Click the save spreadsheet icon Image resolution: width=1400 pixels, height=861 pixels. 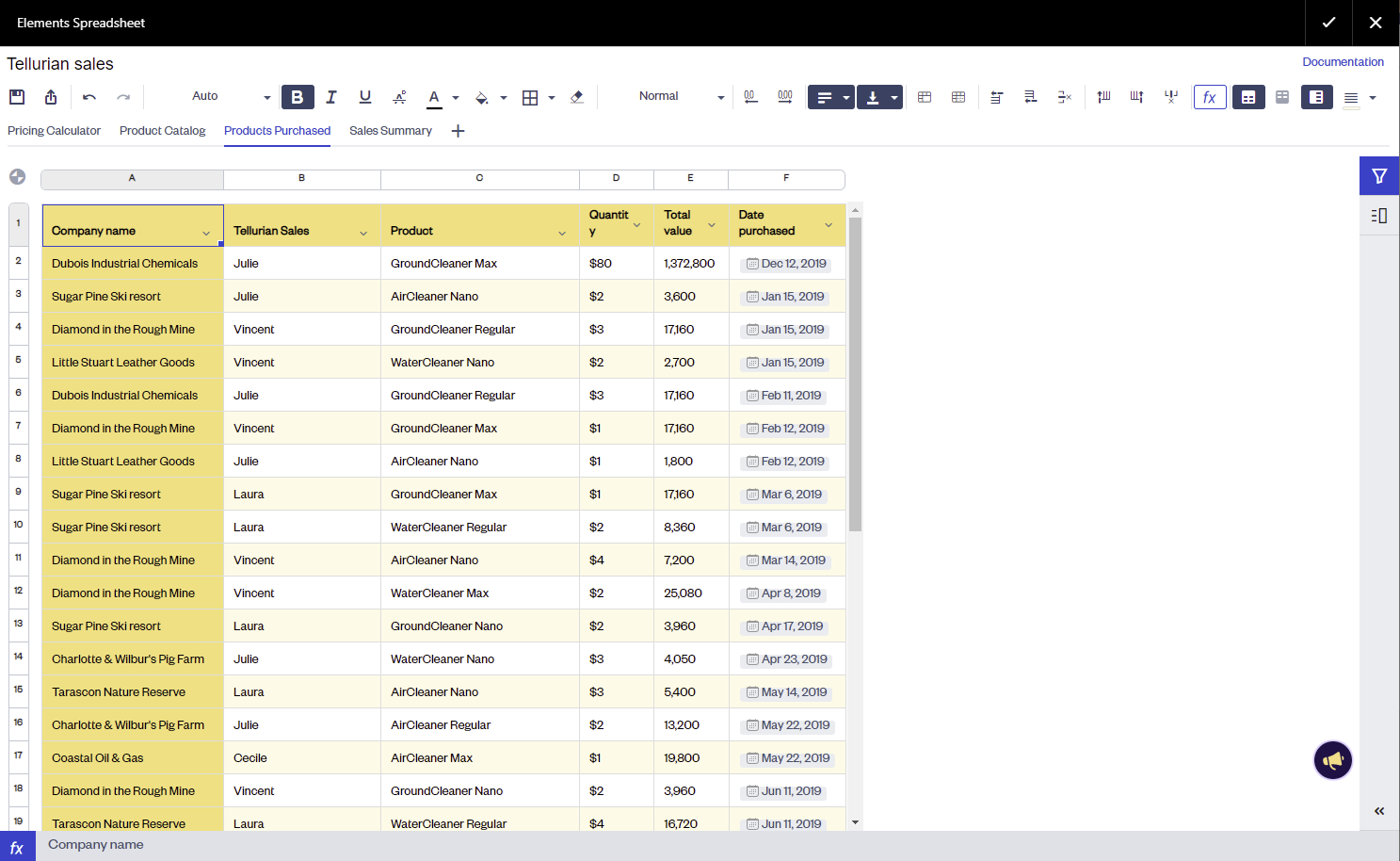pos(17,97)
